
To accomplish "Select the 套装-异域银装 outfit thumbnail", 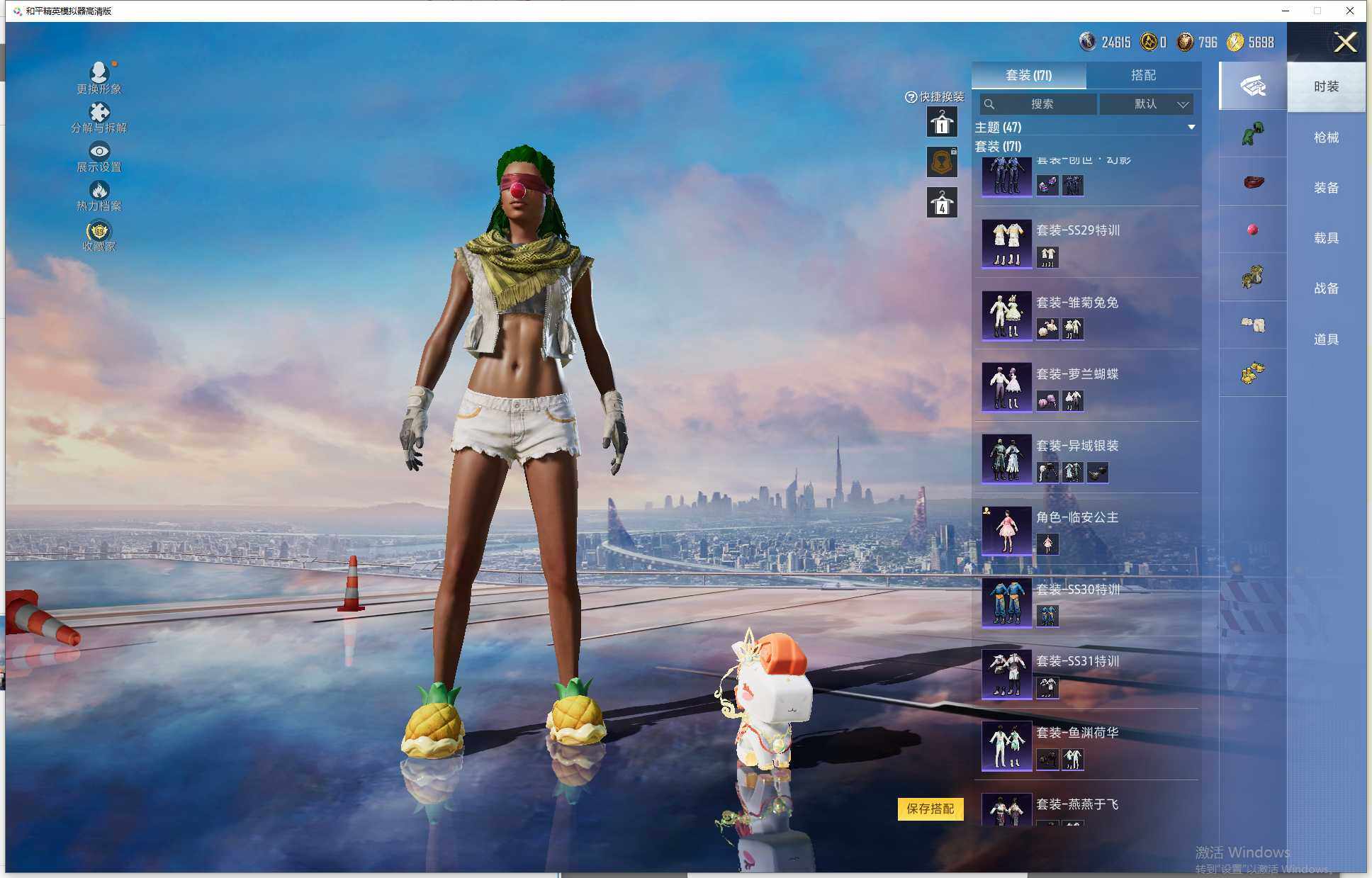I will pos(1006,458).
